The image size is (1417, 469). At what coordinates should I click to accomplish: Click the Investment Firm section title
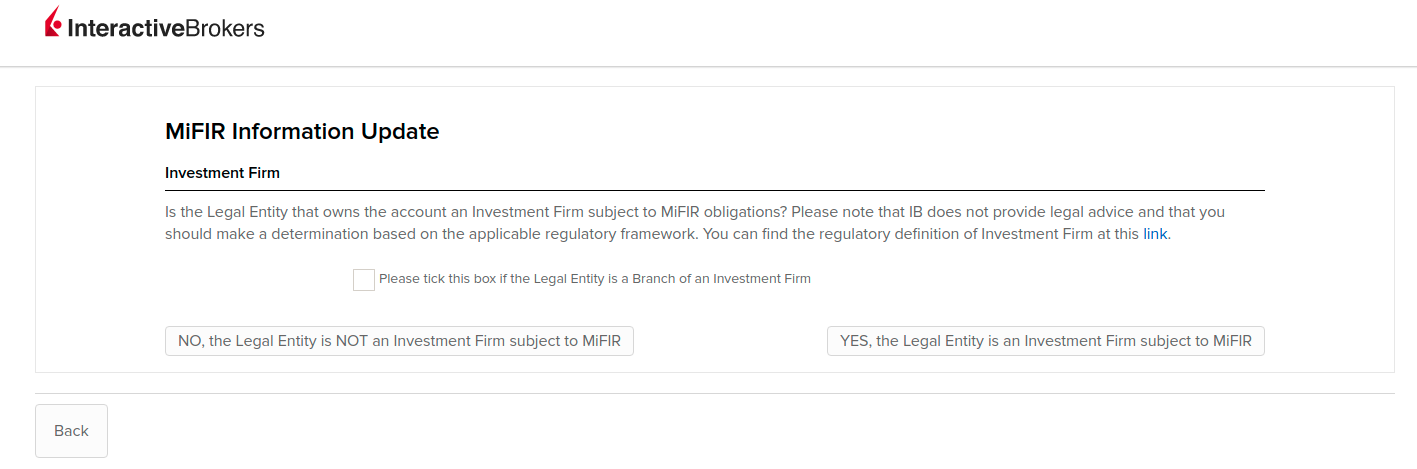222,173
